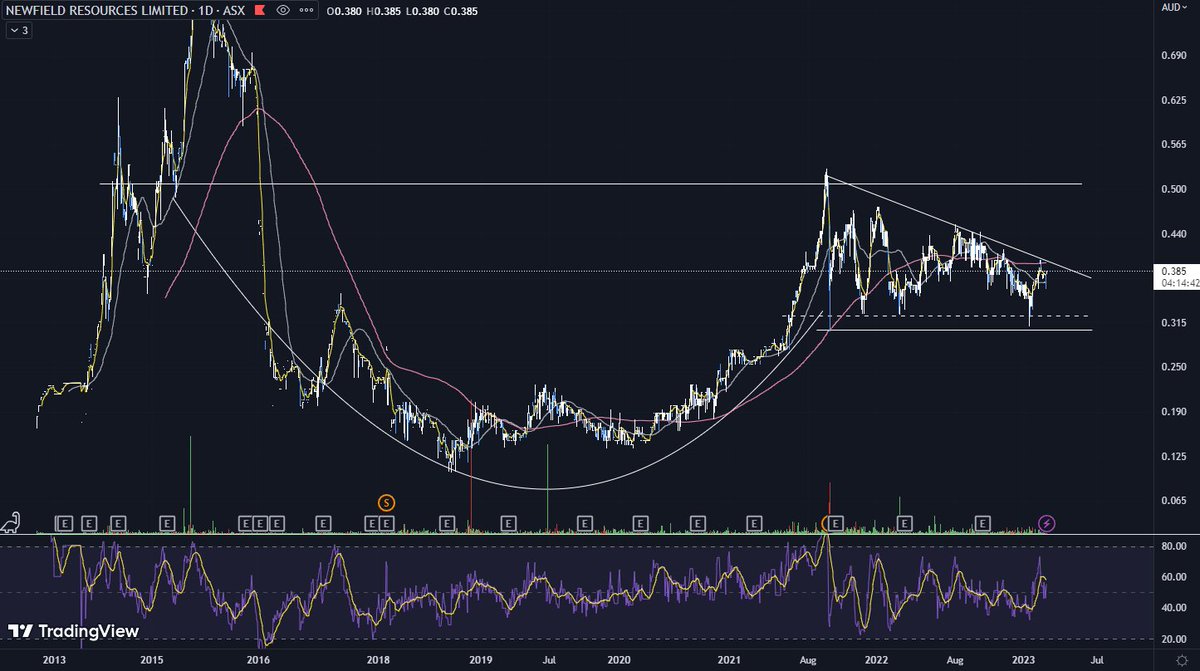
Task: Open the AUD currency dropdown
Action: (x=1172, y=8)
